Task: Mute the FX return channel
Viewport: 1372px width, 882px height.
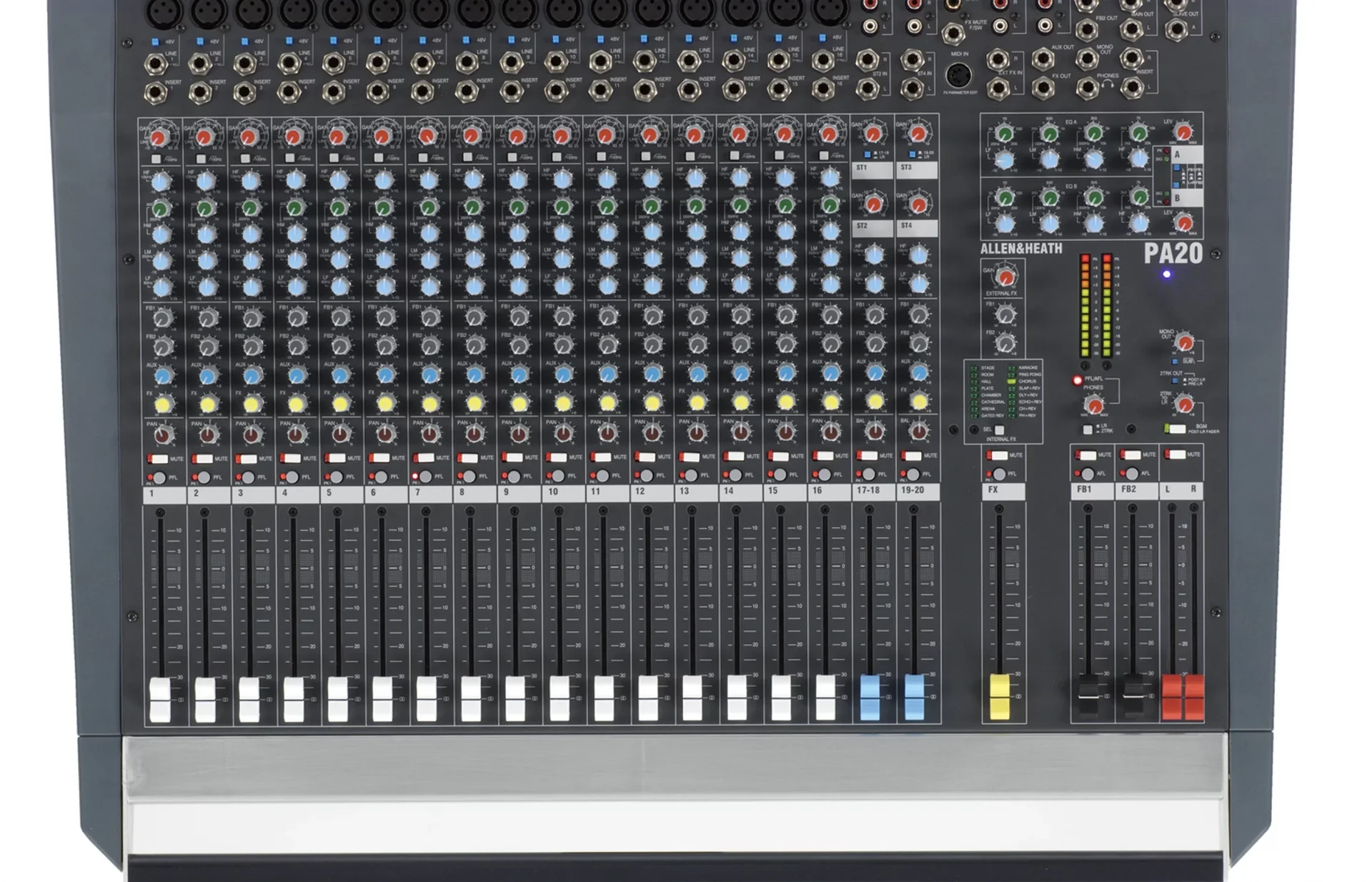Action: [x=998, y=455]
